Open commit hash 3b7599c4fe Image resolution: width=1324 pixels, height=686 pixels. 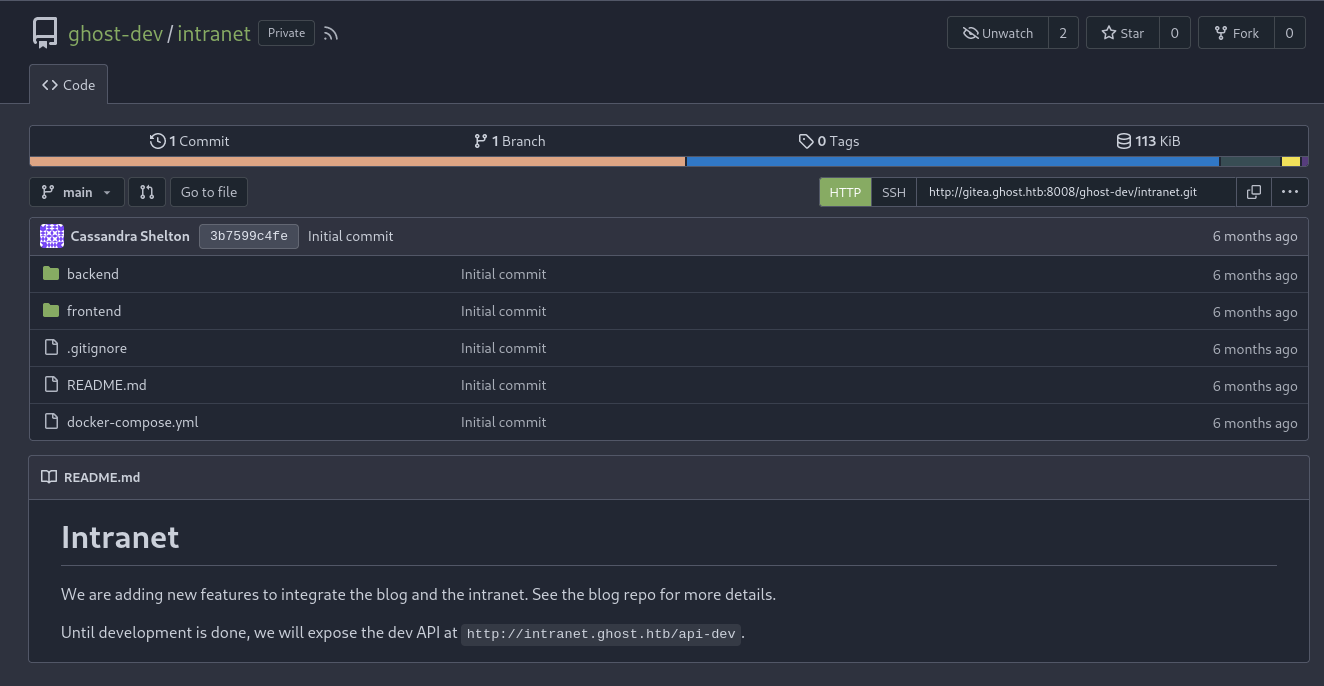[249, 236]
